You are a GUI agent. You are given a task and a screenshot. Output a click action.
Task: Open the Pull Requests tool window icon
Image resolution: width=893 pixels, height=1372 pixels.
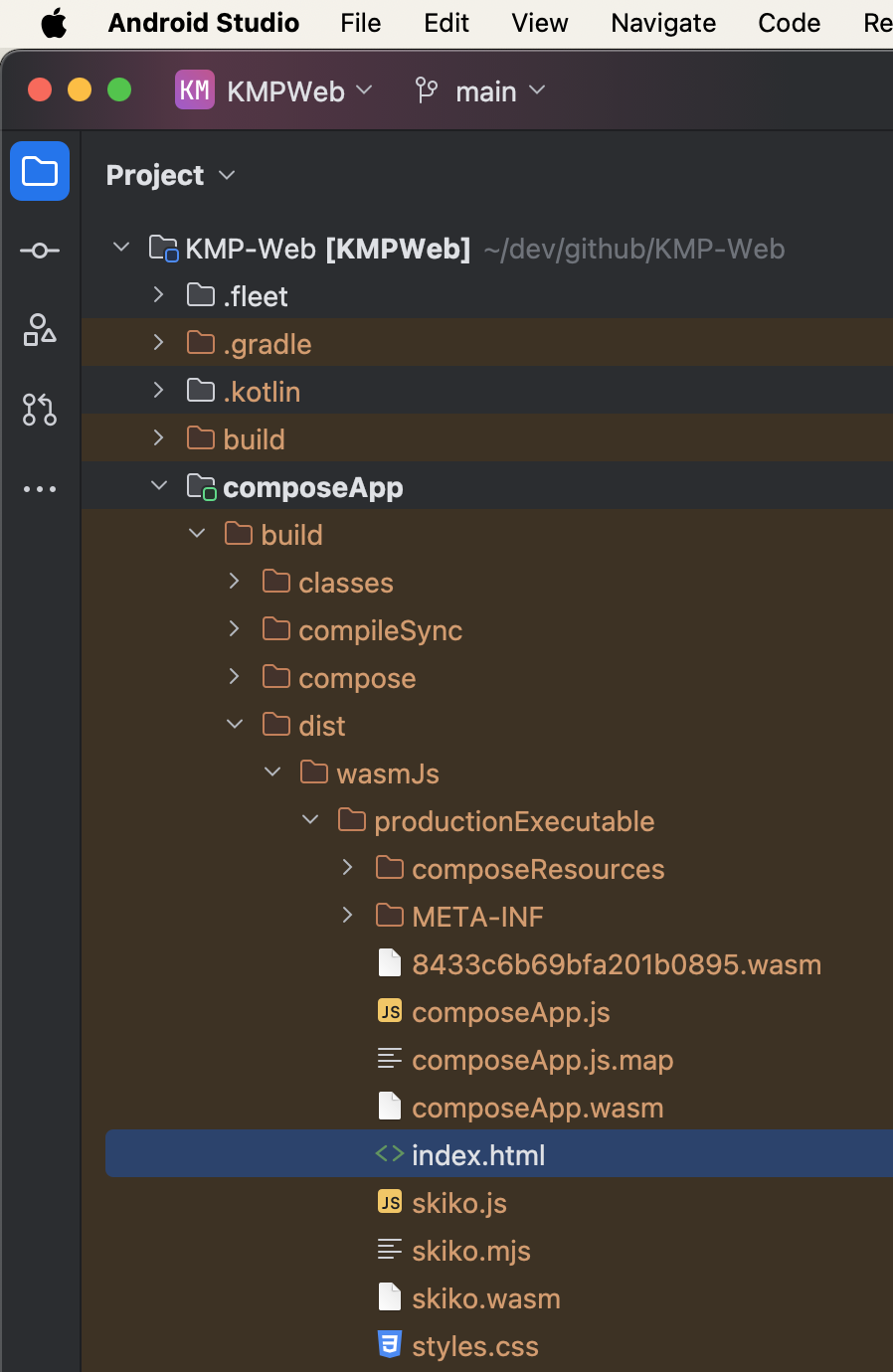point(40,410)
